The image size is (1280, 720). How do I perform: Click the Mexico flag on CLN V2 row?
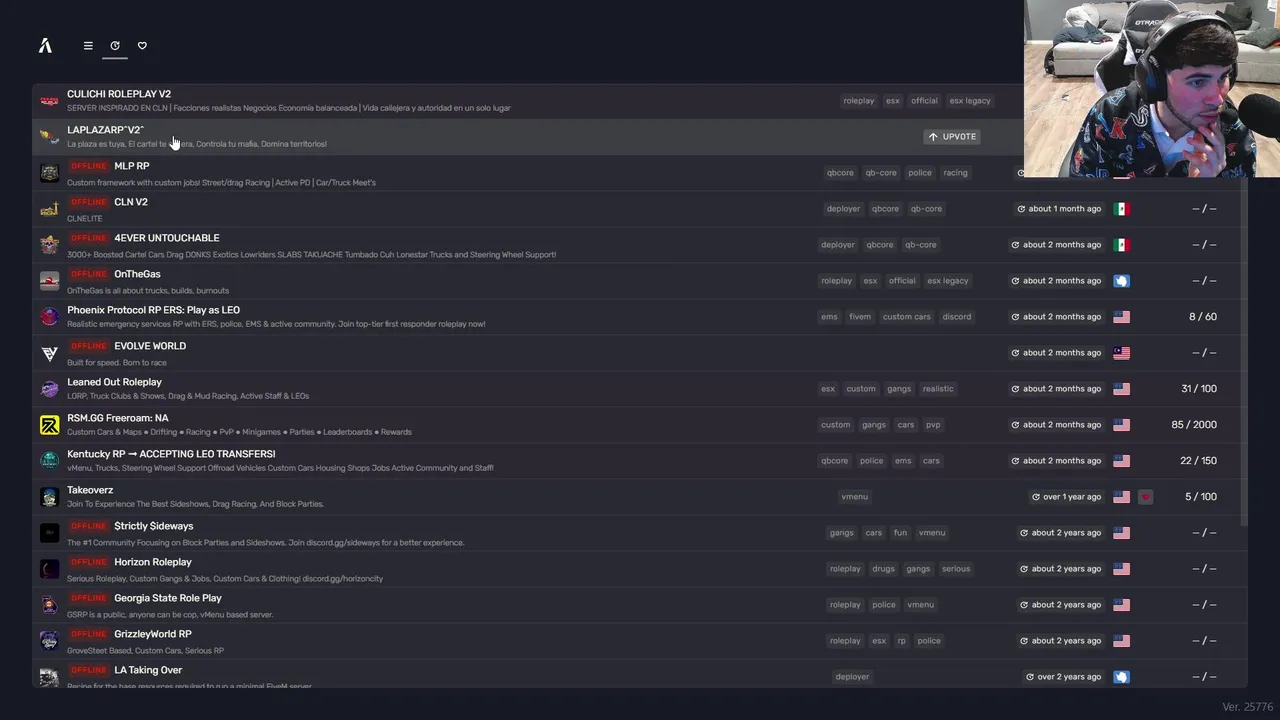click(1121, 209)
